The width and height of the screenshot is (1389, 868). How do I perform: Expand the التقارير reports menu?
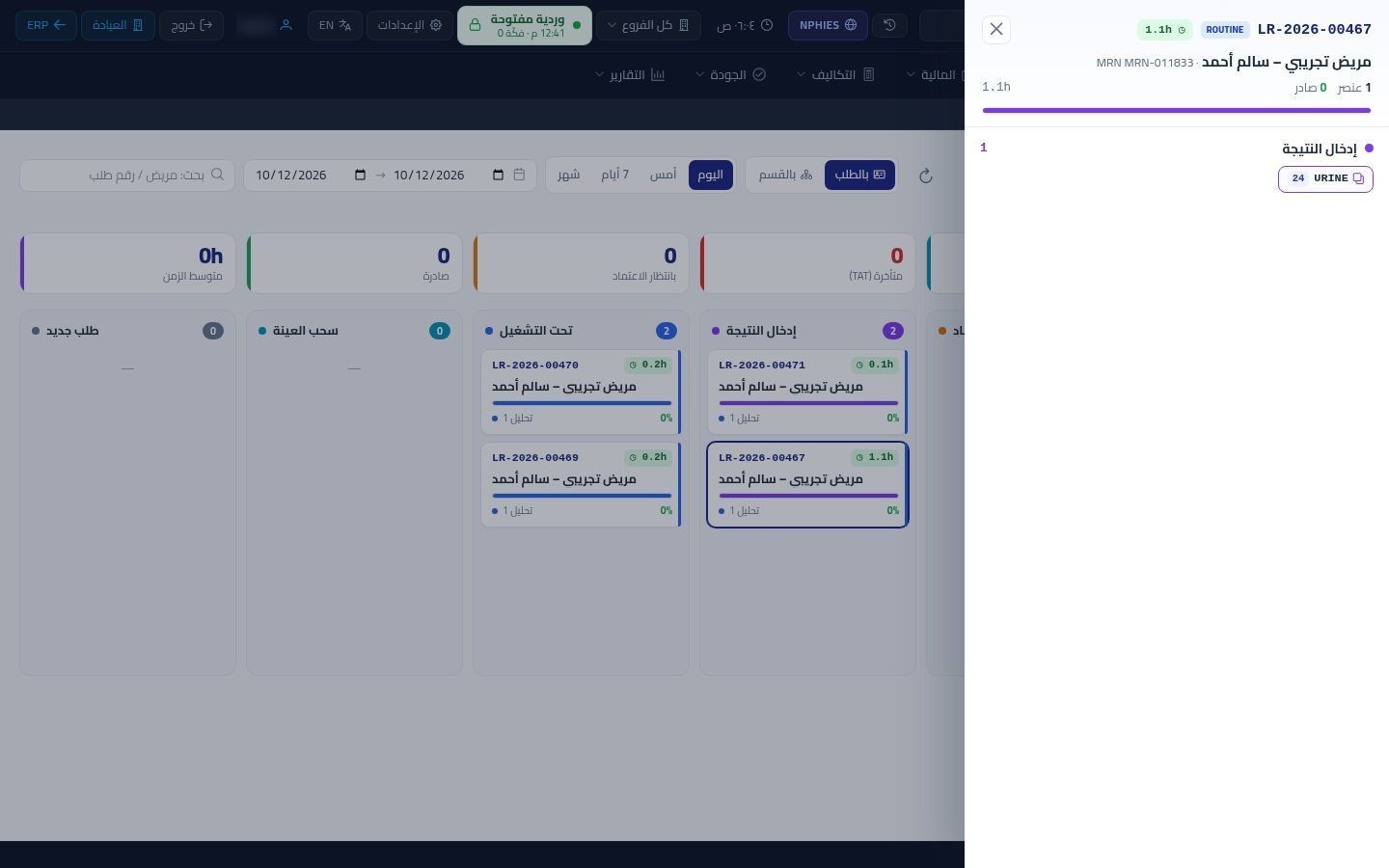(x=631, y=74)
